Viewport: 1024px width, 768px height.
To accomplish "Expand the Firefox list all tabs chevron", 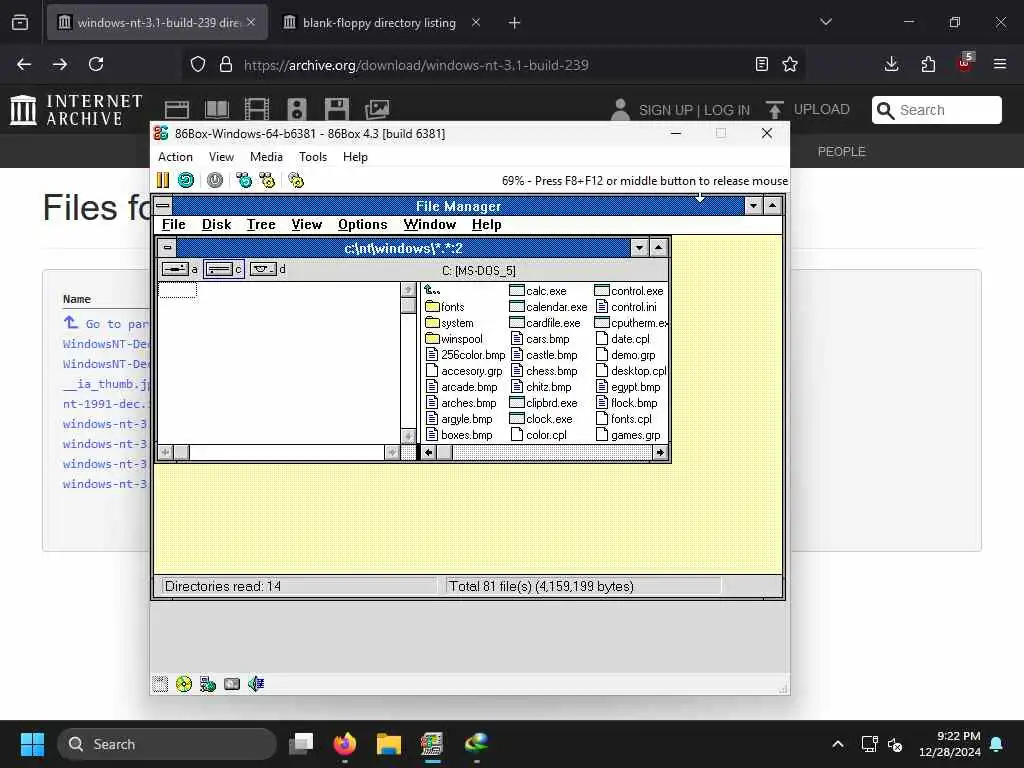I will tap(826, 22).
